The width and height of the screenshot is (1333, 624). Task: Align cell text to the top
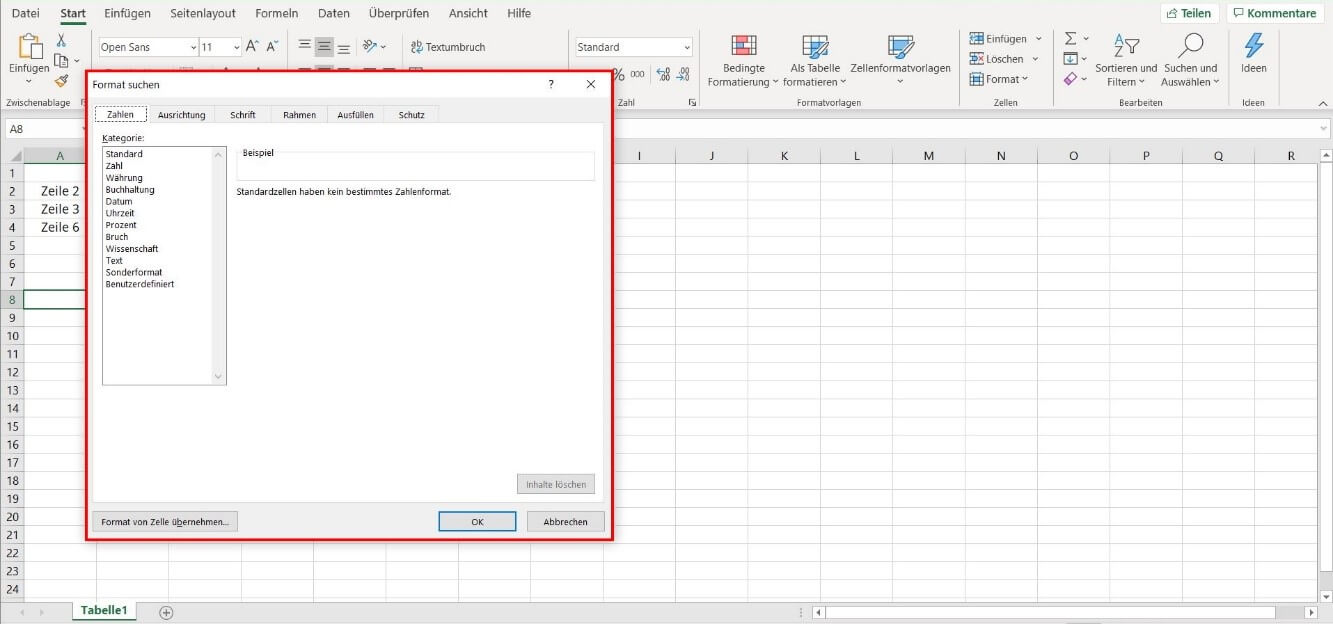pyautogui.click(x=305, y=47)
